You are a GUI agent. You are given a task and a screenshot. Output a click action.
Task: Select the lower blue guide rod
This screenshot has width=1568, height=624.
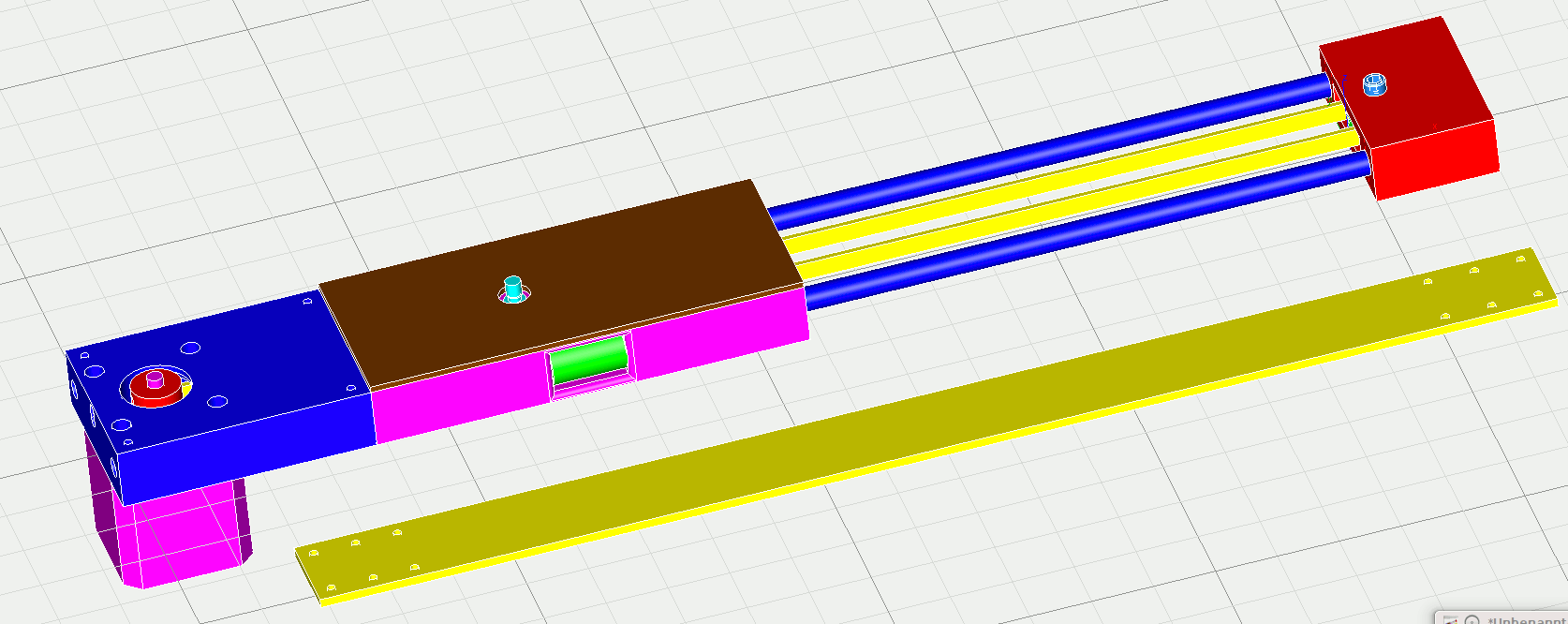1087,230
